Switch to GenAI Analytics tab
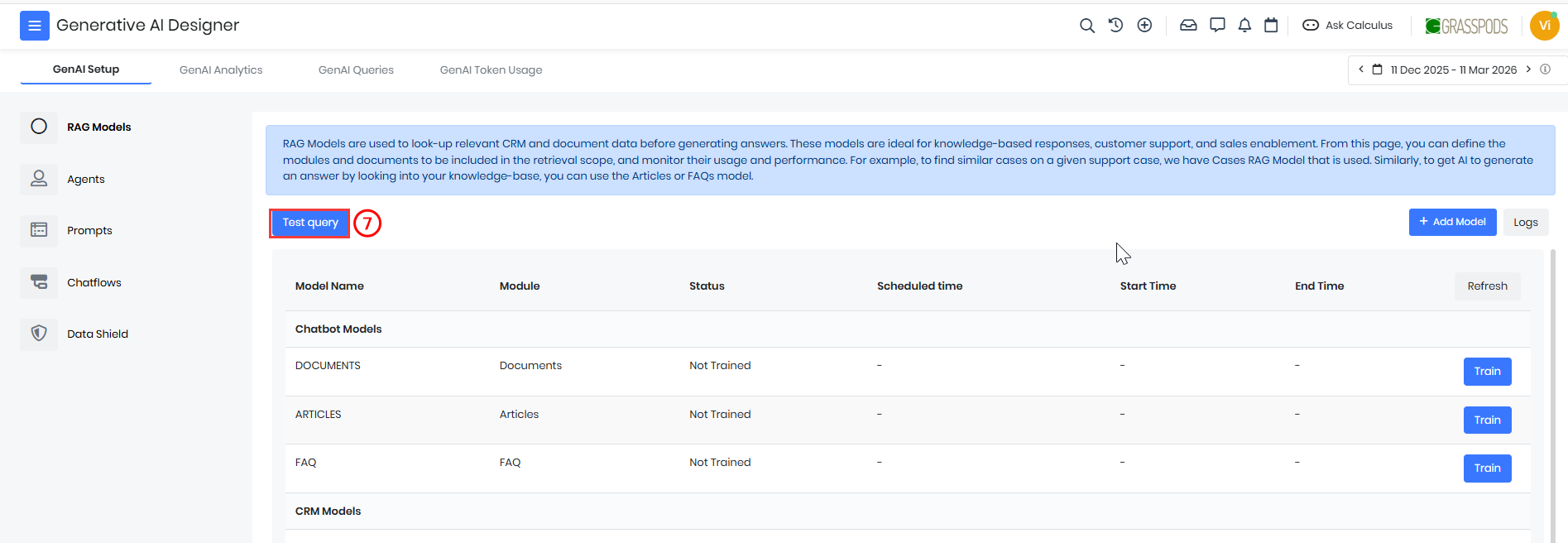This screenshot has width=1568, height=543. click(x=221, y=70)
